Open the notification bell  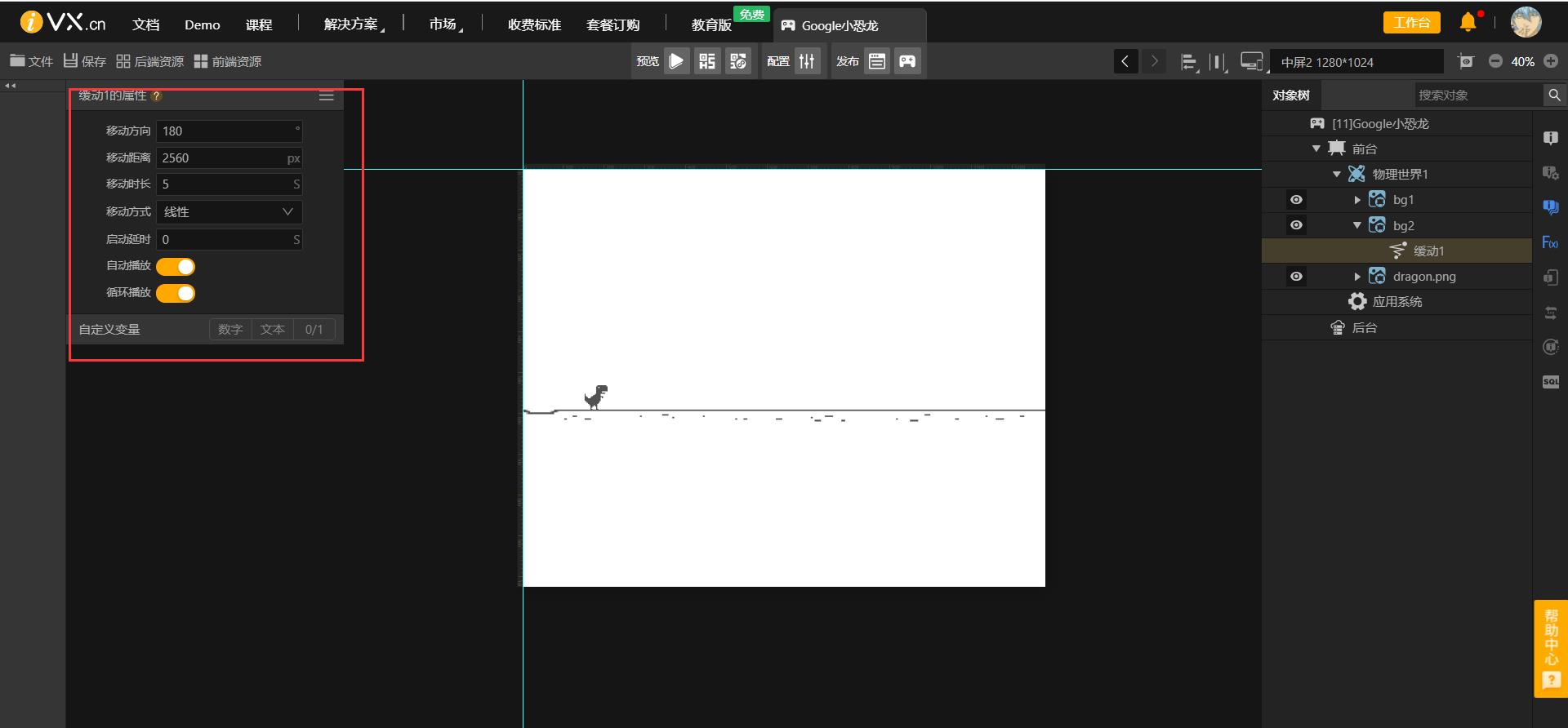pyautogui.click(x=1468, y=22)
